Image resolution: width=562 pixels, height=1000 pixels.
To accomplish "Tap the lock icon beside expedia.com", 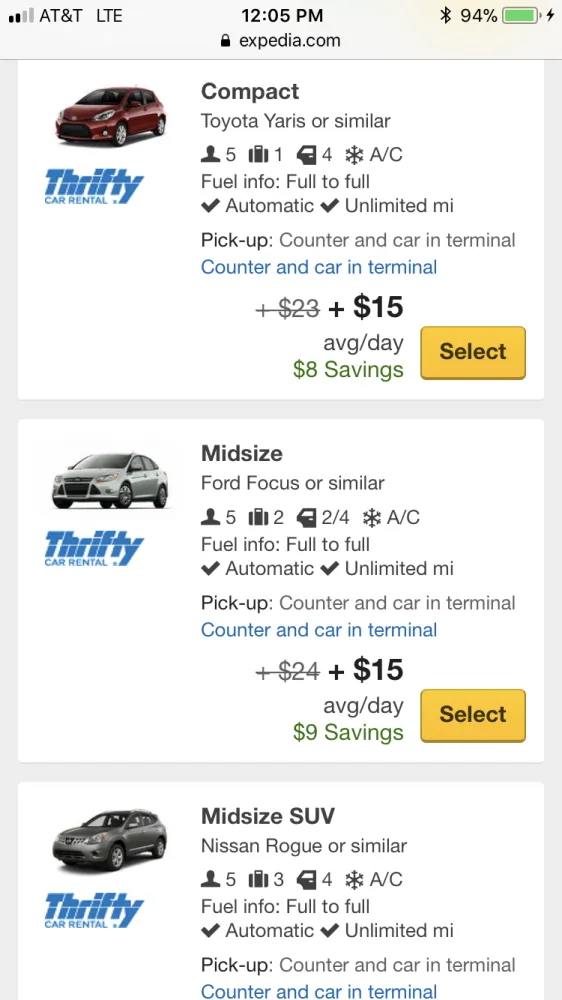I will coord(225,41).
